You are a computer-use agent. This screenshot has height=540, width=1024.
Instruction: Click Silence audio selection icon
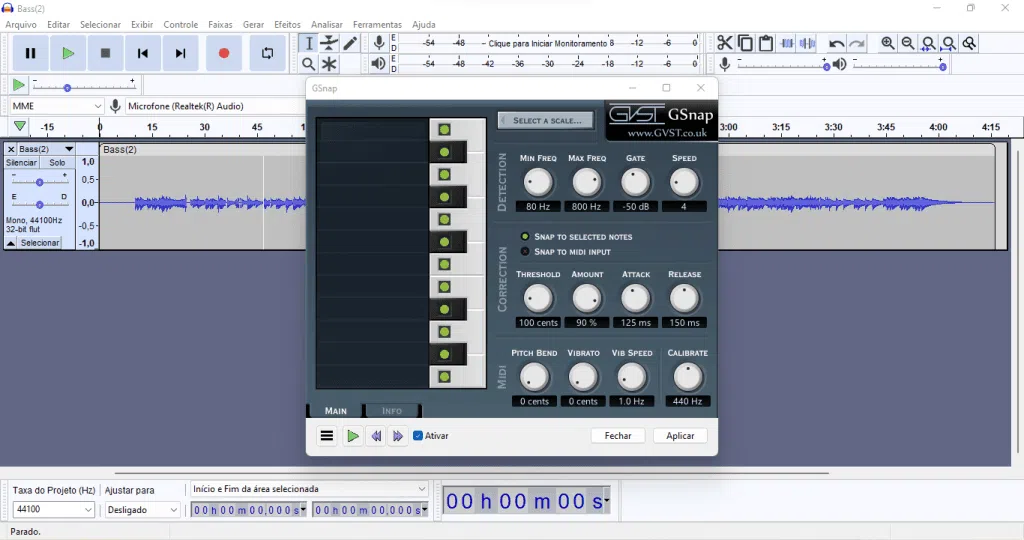tap(808, 43)
